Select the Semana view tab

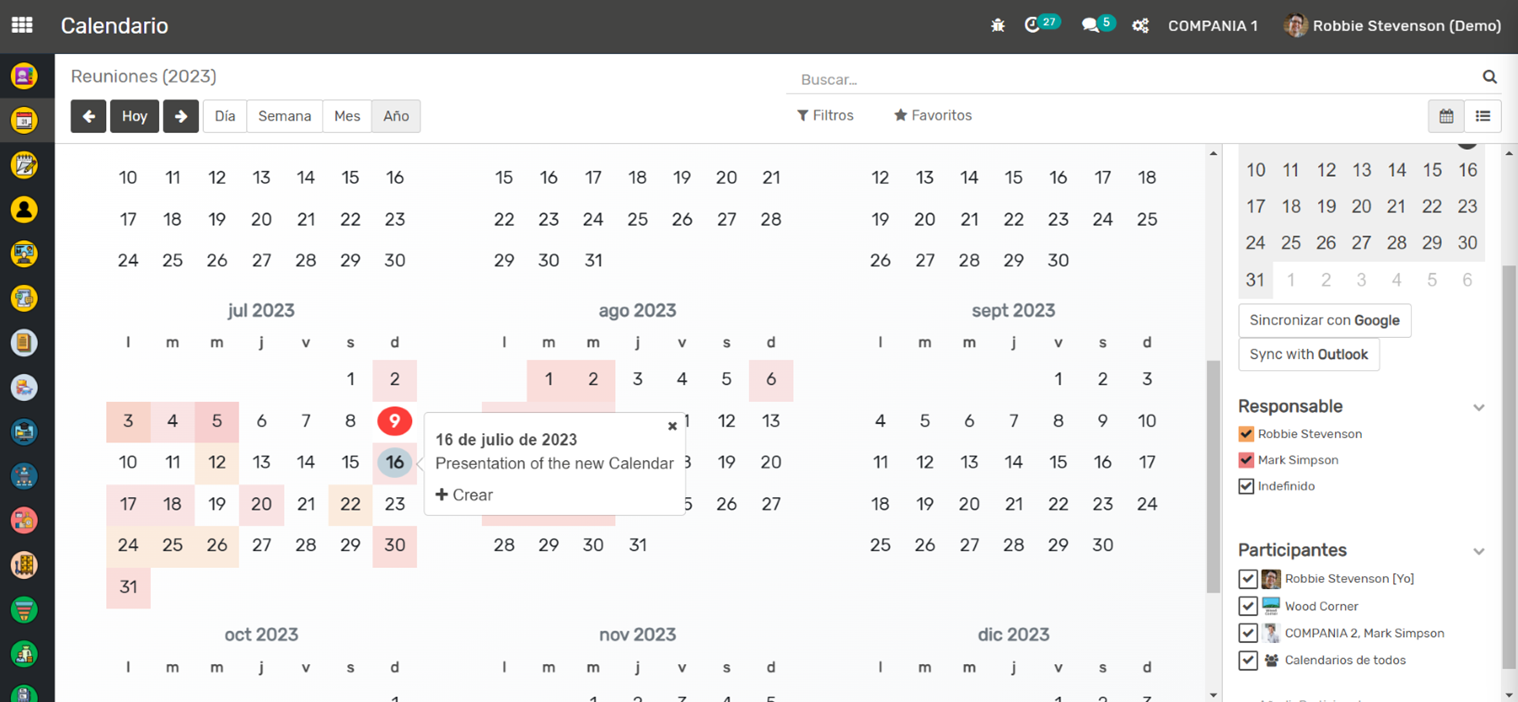point(284,116)
